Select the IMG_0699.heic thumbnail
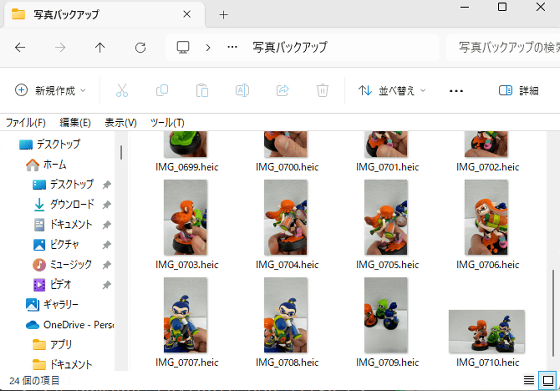 (x=185, y=144)
